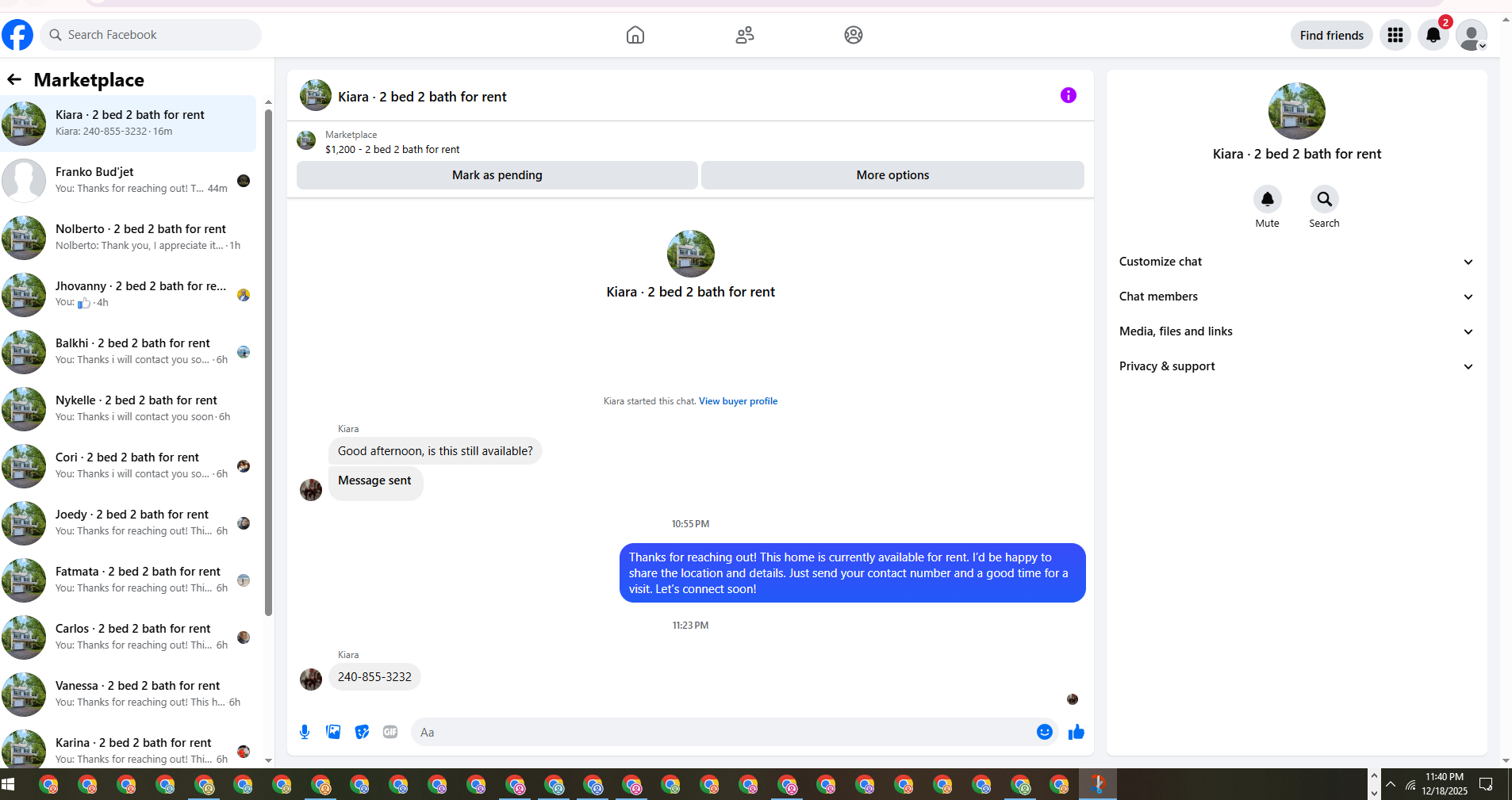This screenshot has height=800, width=1512.
Task: Open the taskbar clock showing 11:40 PM
Action: 1445,784
